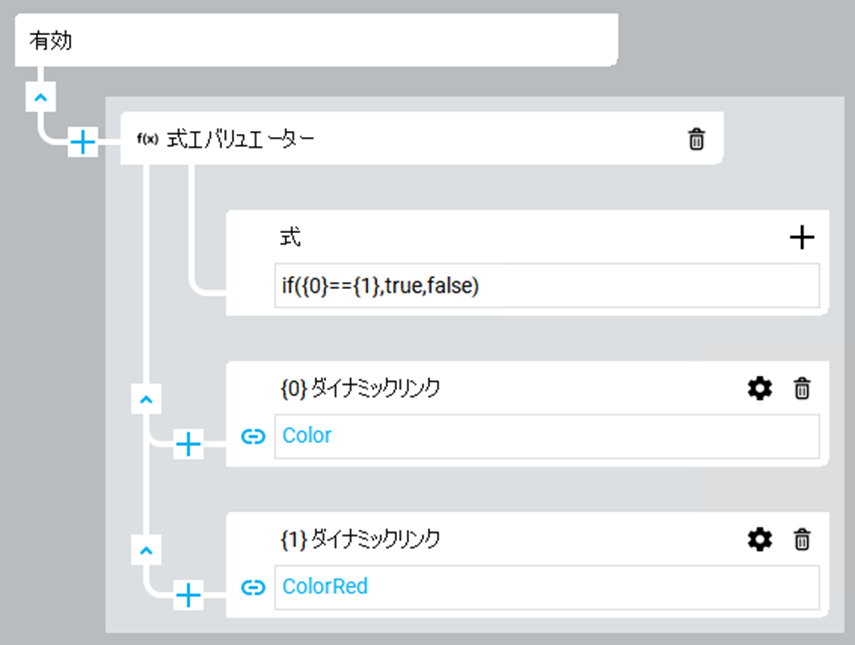The width and height of the screenshot is (855, 645).
Task: Delete the 式エバリュエーター block with trash icon
Action: pos(697,140)
